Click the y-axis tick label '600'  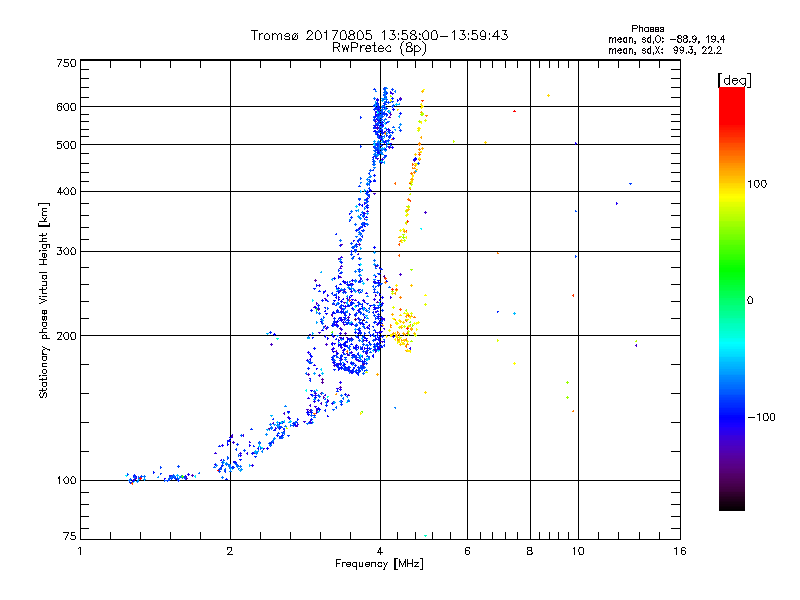(66, 107)
